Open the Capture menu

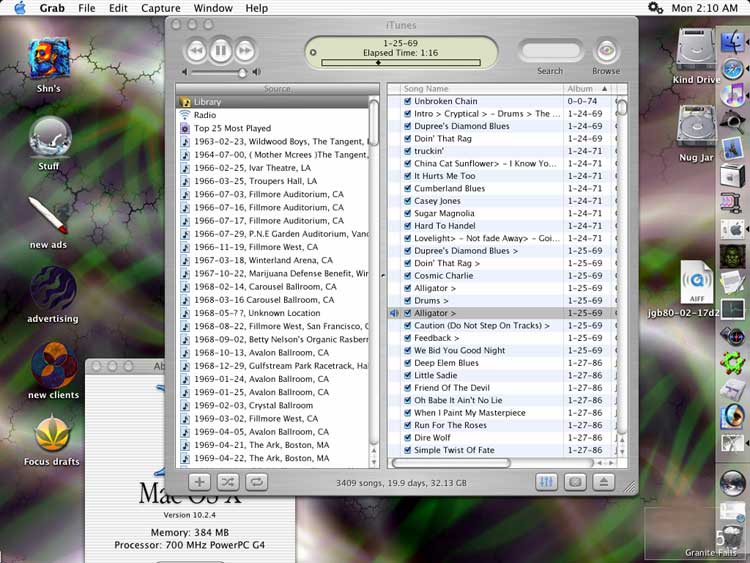click(161, 8)
